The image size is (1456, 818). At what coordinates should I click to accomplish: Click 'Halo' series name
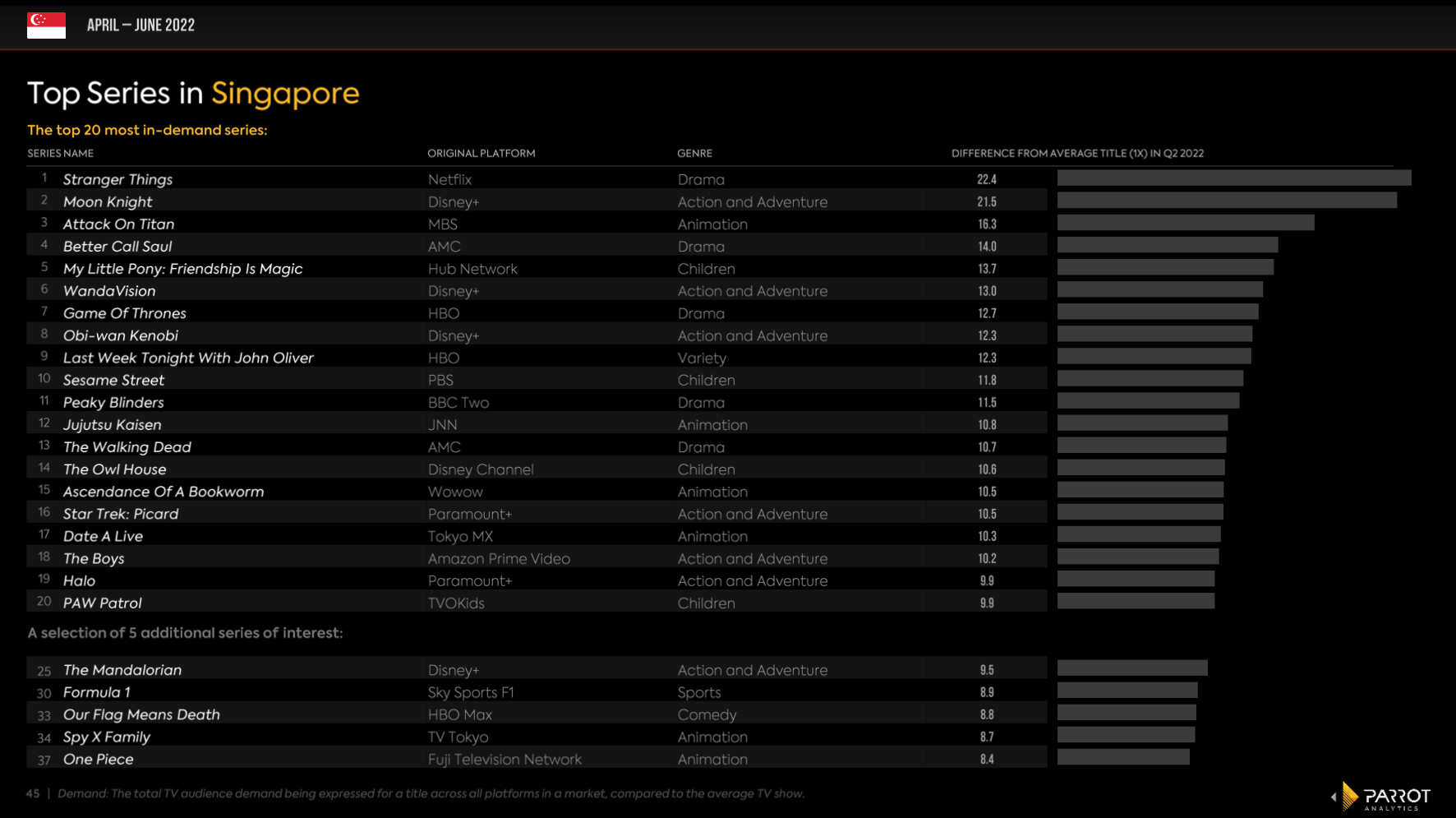[x=79, y=580]
